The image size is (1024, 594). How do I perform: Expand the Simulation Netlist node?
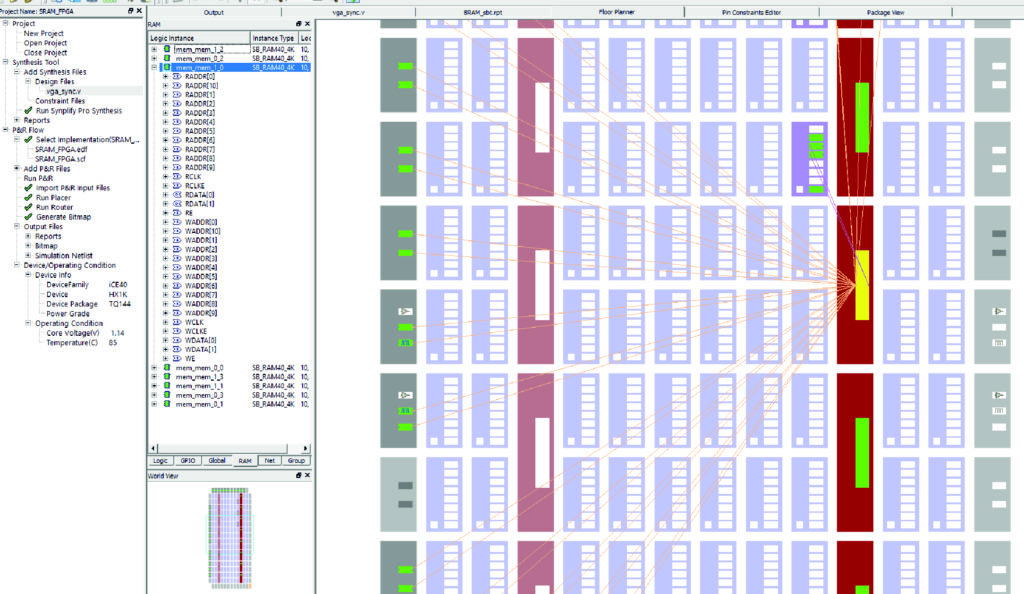(x=28, y=255)
